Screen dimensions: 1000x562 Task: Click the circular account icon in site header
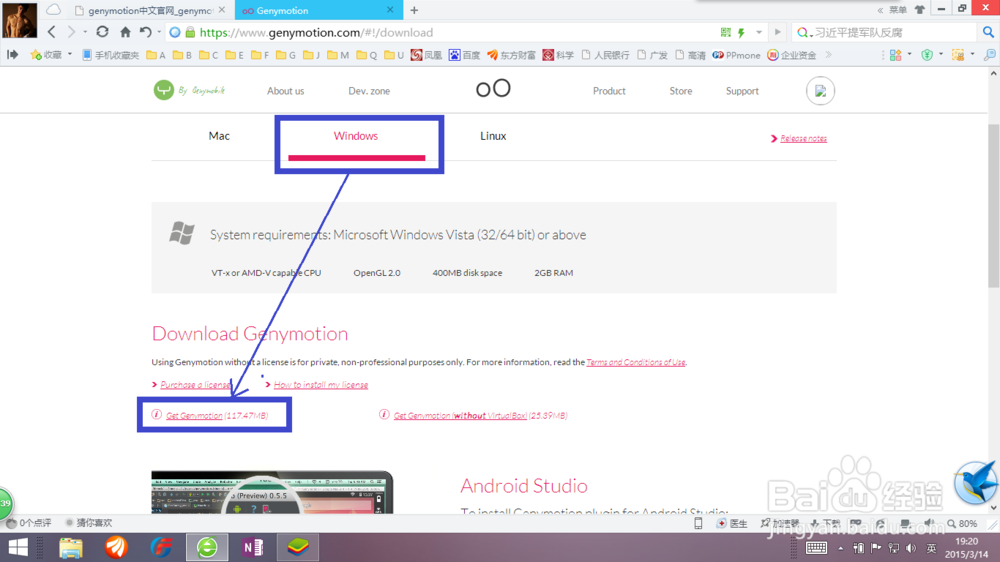point(820,91)
